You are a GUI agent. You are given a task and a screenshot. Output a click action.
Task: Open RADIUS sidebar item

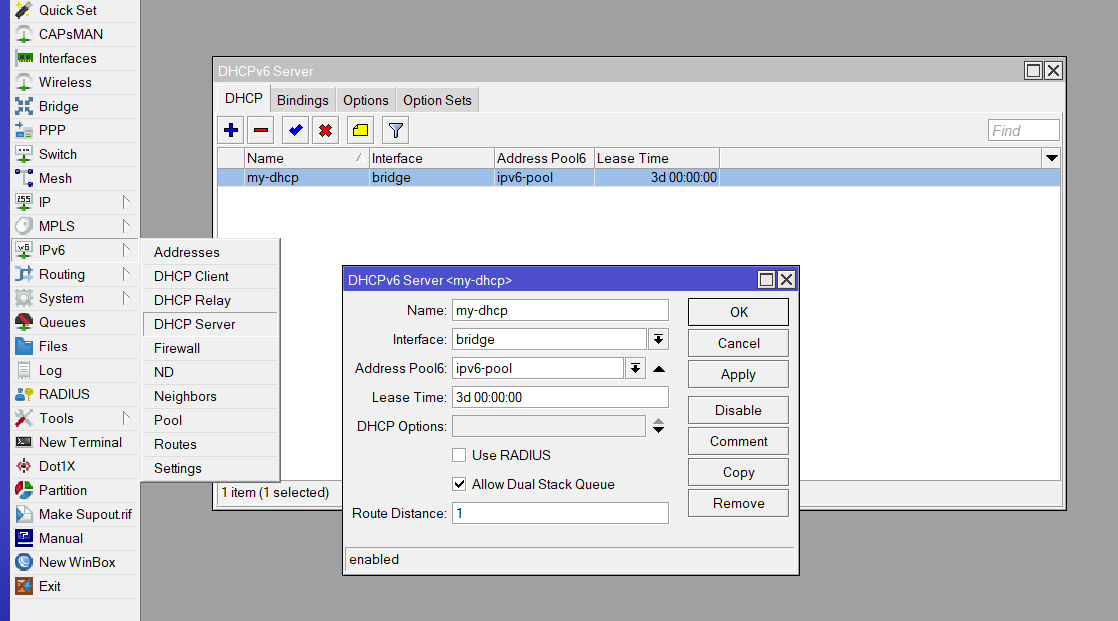pyautogui.click(x=75, y=394)
